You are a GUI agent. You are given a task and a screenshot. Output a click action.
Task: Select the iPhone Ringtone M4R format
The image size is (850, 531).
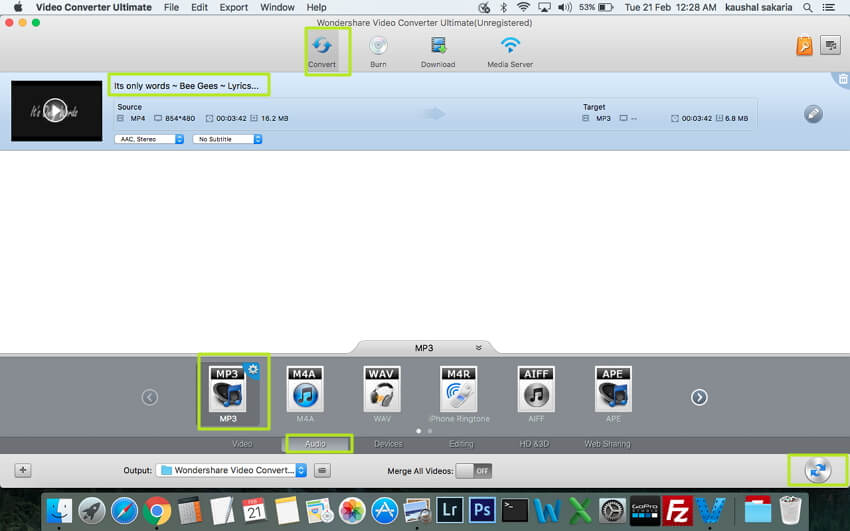click(459, 394)
